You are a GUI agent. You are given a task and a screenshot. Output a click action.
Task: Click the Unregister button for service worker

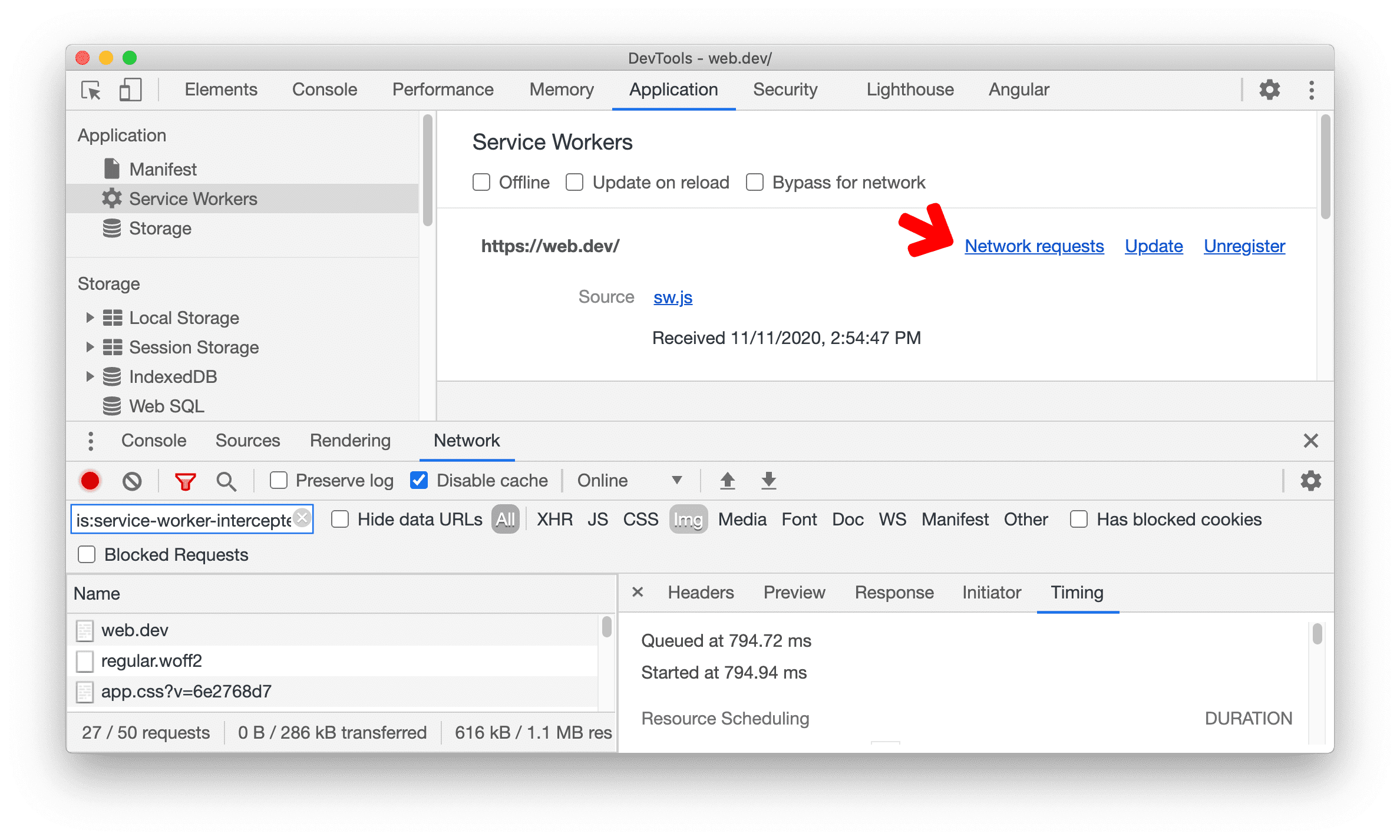point(1242,245)
